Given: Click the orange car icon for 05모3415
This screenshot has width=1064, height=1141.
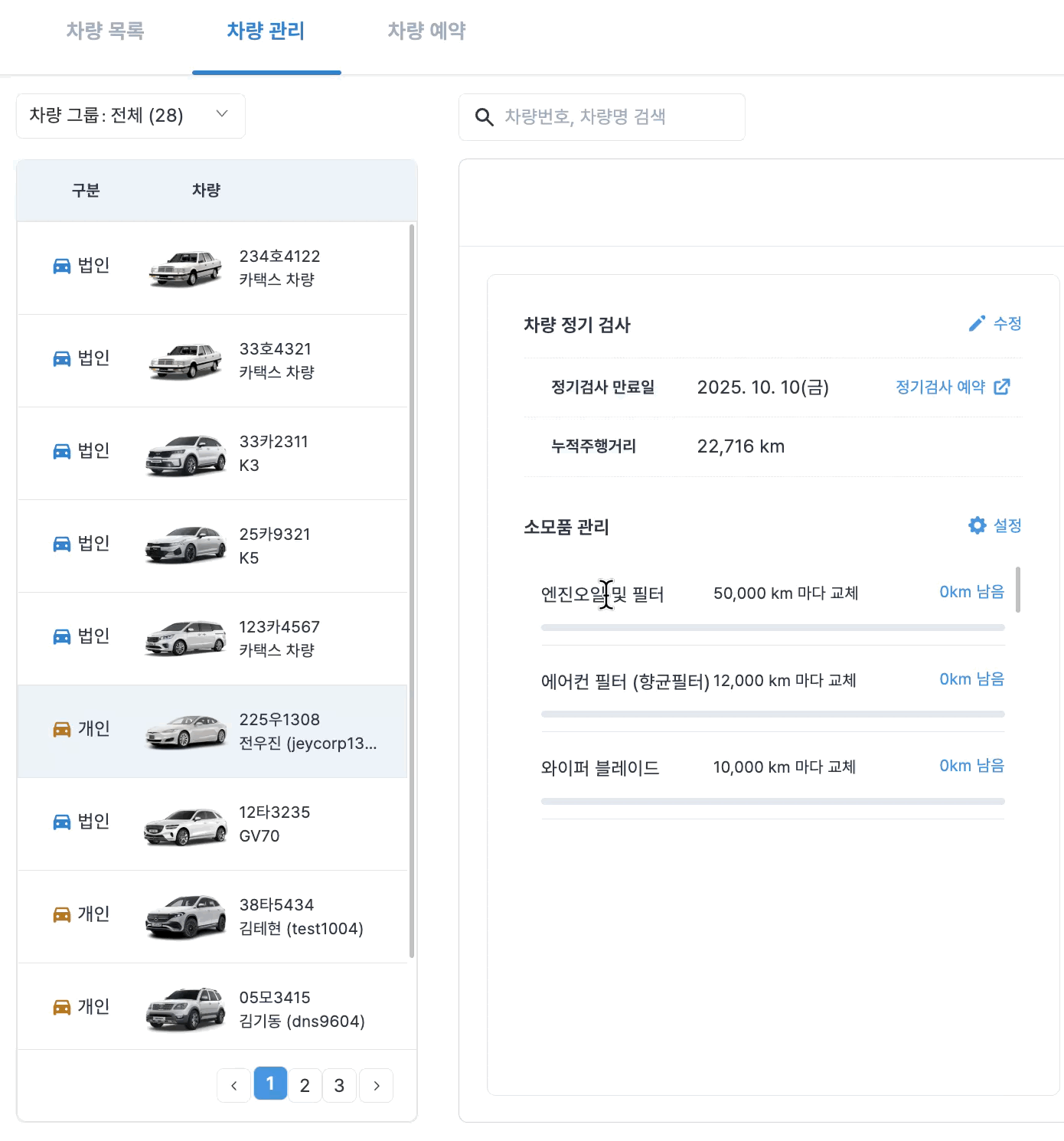Looking at the screenshot, I should (62, 1007).
